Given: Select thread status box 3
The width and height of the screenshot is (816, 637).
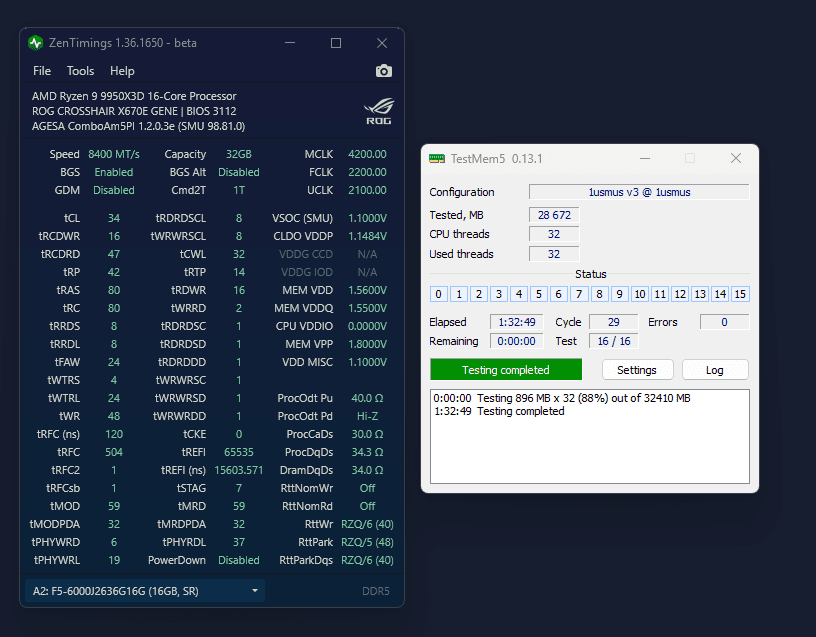Looking at the screenshot, I should point(499,294).
